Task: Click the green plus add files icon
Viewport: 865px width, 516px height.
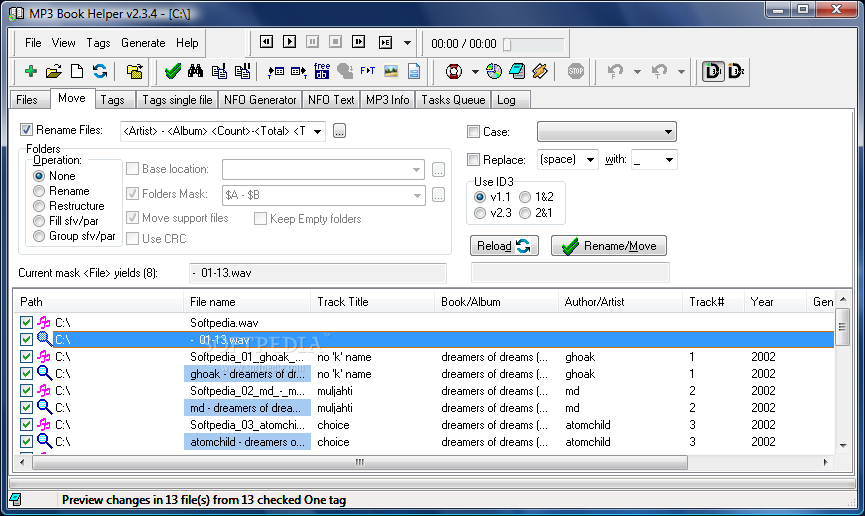Action: click(x=31, y=71)
